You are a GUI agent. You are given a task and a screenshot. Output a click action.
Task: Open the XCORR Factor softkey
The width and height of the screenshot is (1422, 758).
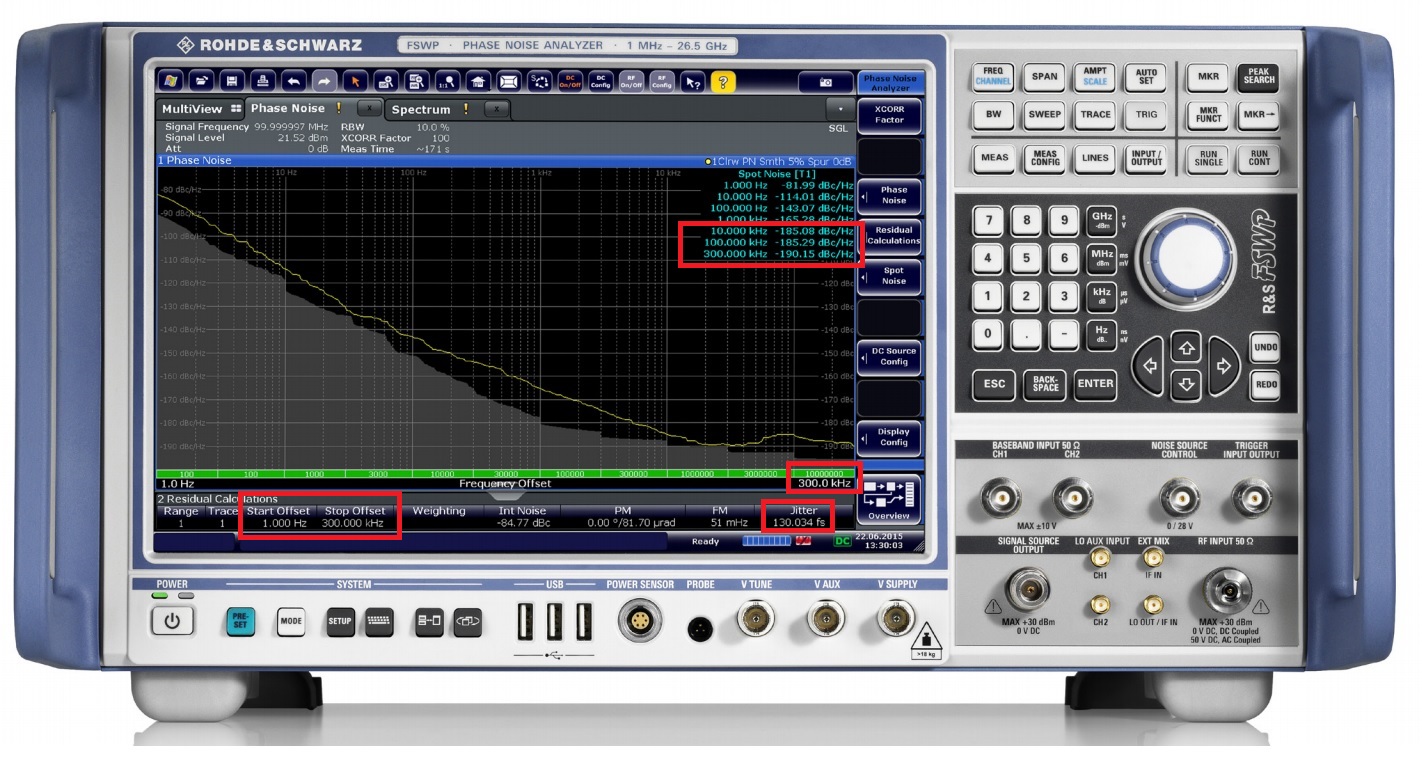(x=889, y=114)
